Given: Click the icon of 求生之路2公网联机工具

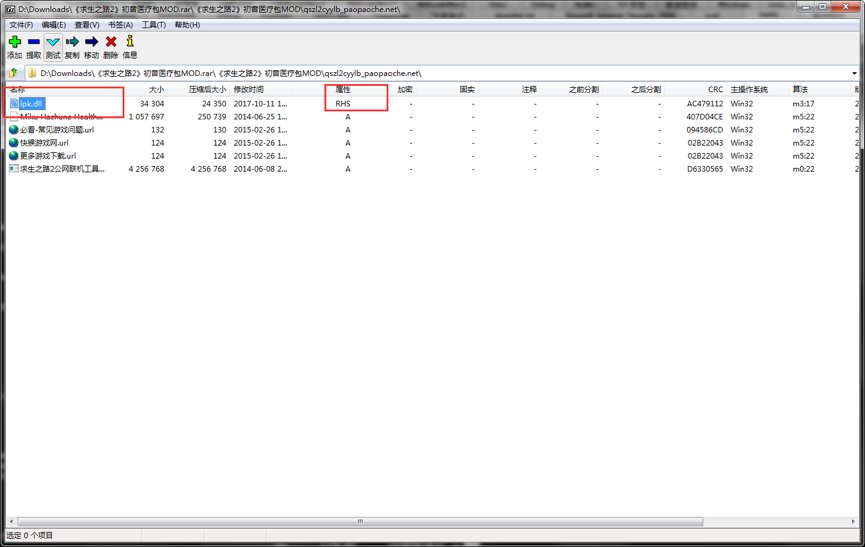Looking at the screenshot, I should tap(14, 169).
